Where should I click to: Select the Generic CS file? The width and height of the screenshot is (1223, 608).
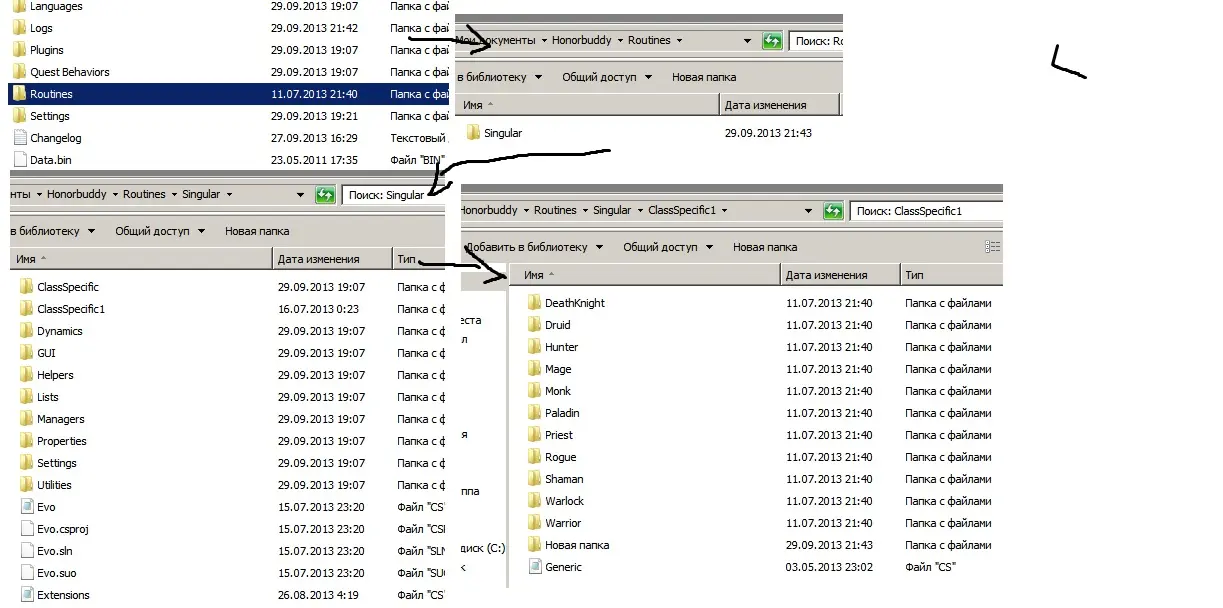tap(562, 567)
